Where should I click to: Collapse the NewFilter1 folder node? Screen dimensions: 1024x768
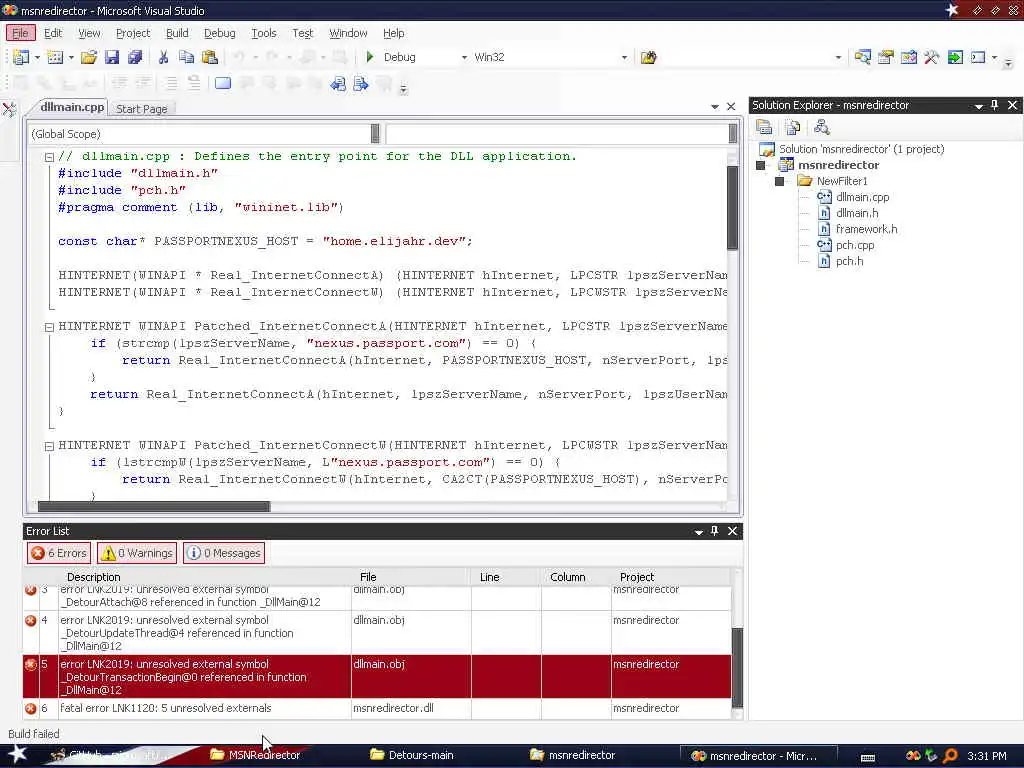click(779, 182)
